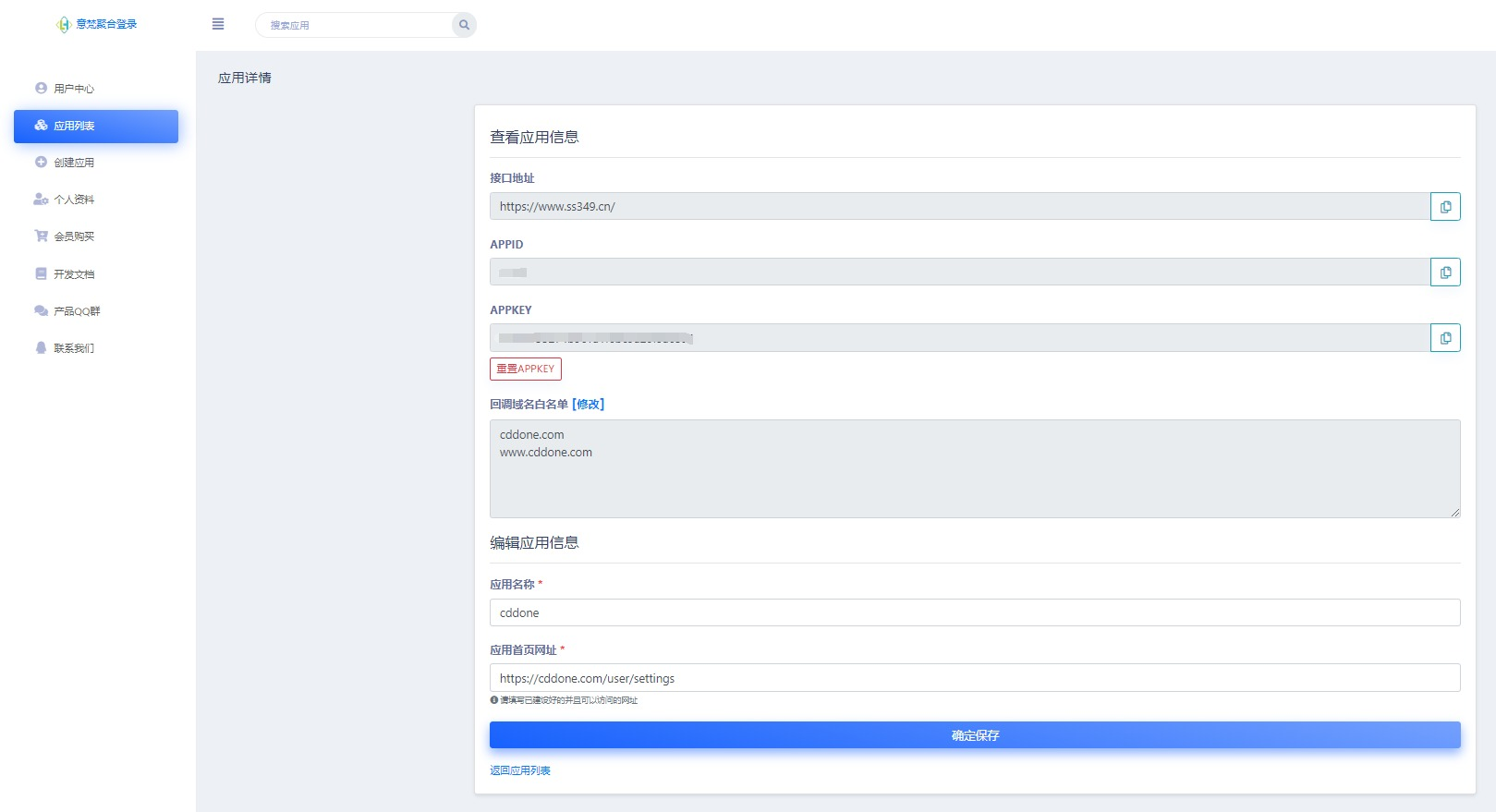Follow the 返回应用列表 link
Screen dimensions: 1496x812
click(520, 770)
